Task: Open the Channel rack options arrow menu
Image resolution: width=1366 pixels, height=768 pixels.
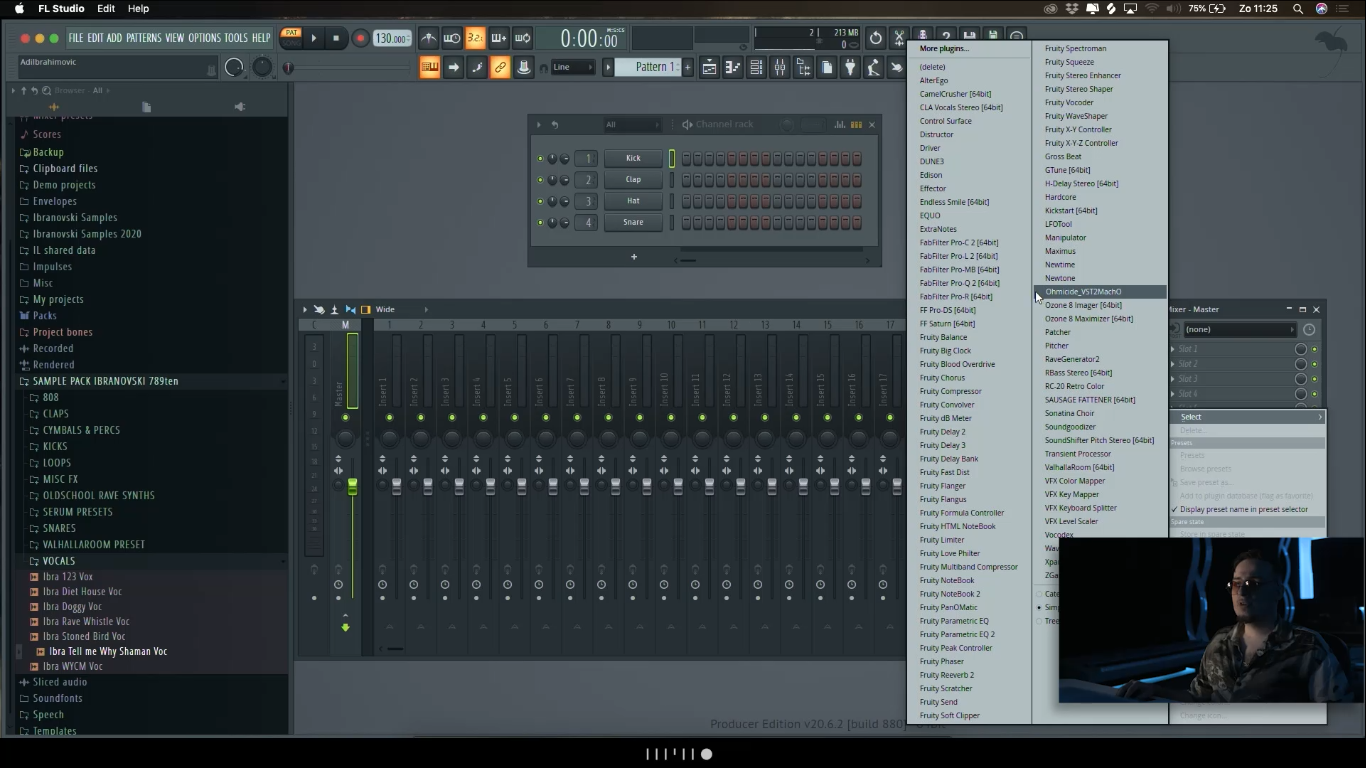Action: coord(538,125)
